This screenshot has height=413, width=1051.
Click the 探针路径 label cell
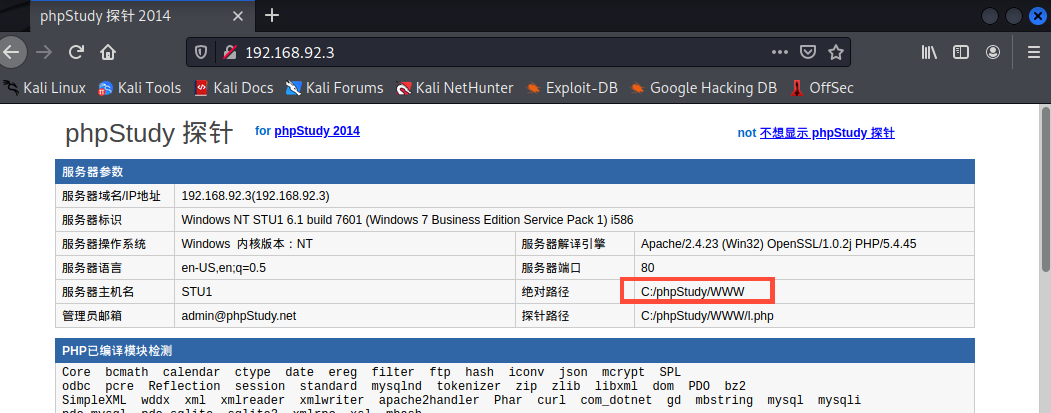pyautogui.click(x=575, y=315)
